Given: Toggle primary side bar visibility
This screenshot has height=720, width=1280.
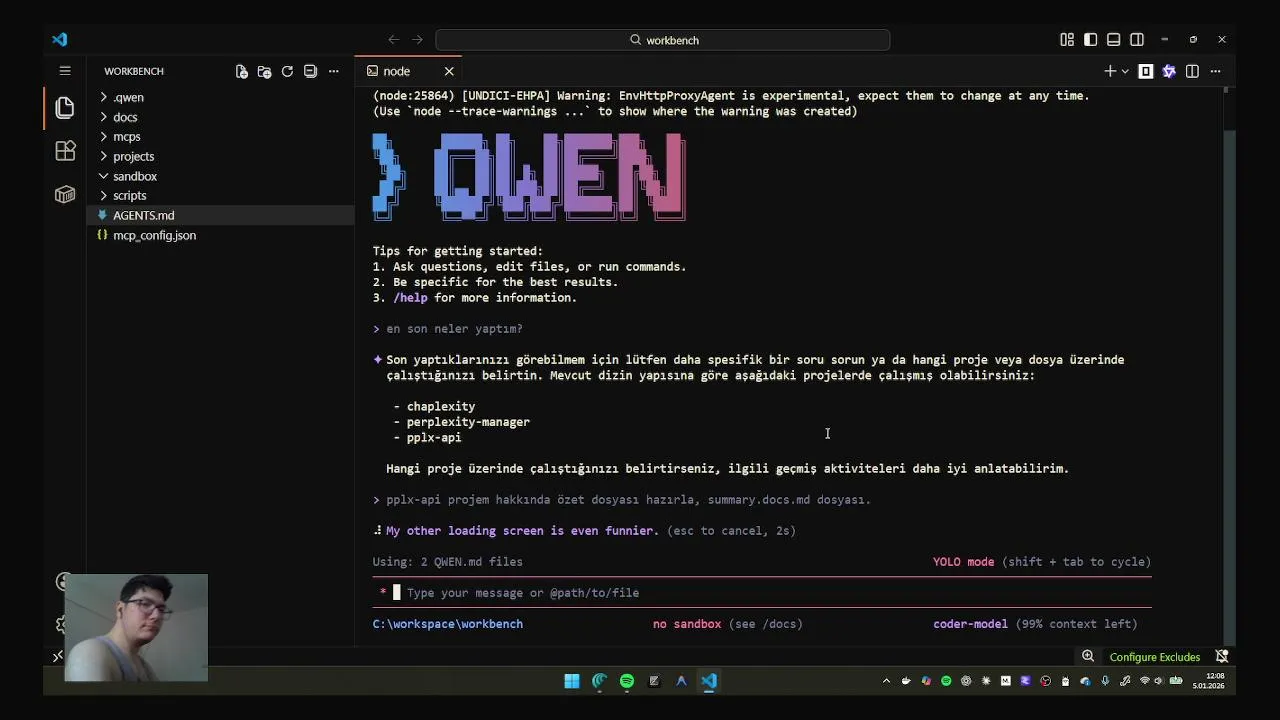Looking at the screenshot, I should tap(1090, 40).
